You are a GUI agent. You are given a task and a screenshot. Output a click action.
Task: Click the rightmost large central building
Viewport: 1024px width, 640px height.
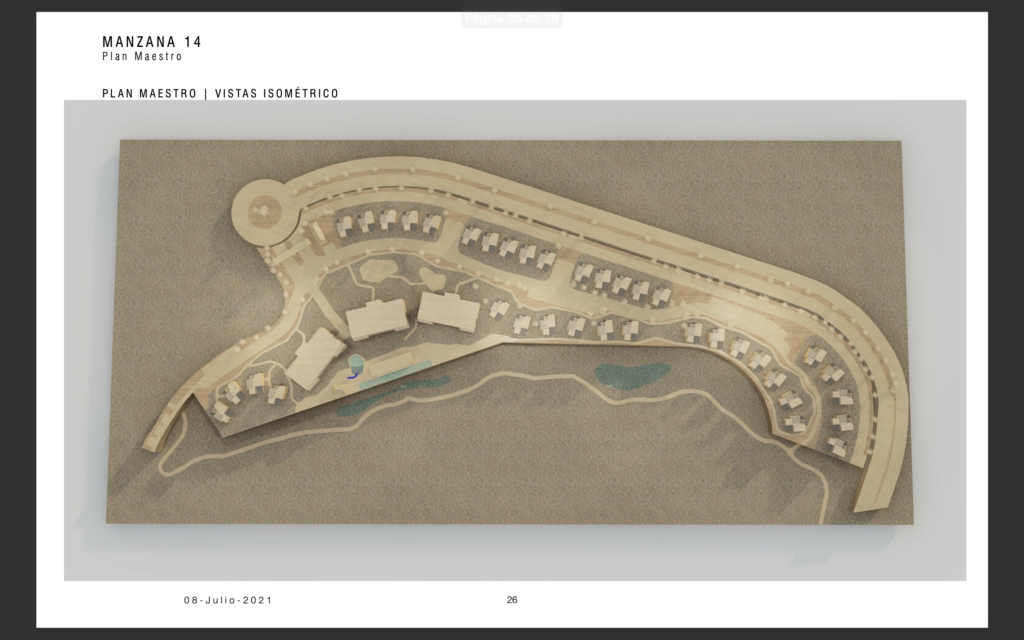(x=448, y=310)
